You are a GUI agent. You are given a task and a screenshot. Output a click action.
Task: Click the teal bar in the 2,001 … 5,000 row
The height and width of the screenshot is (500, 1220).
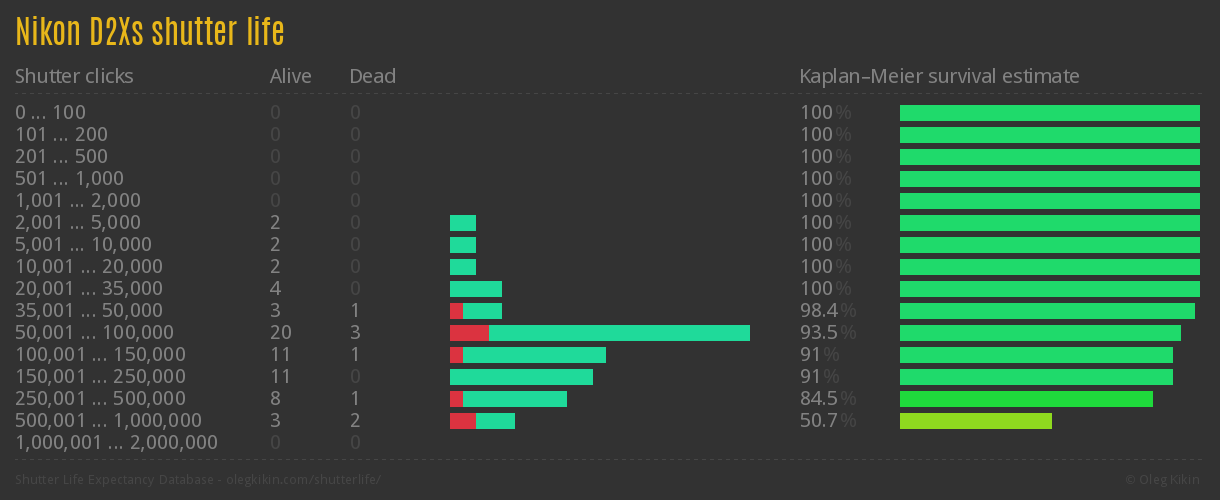click(x=463, y=223)
